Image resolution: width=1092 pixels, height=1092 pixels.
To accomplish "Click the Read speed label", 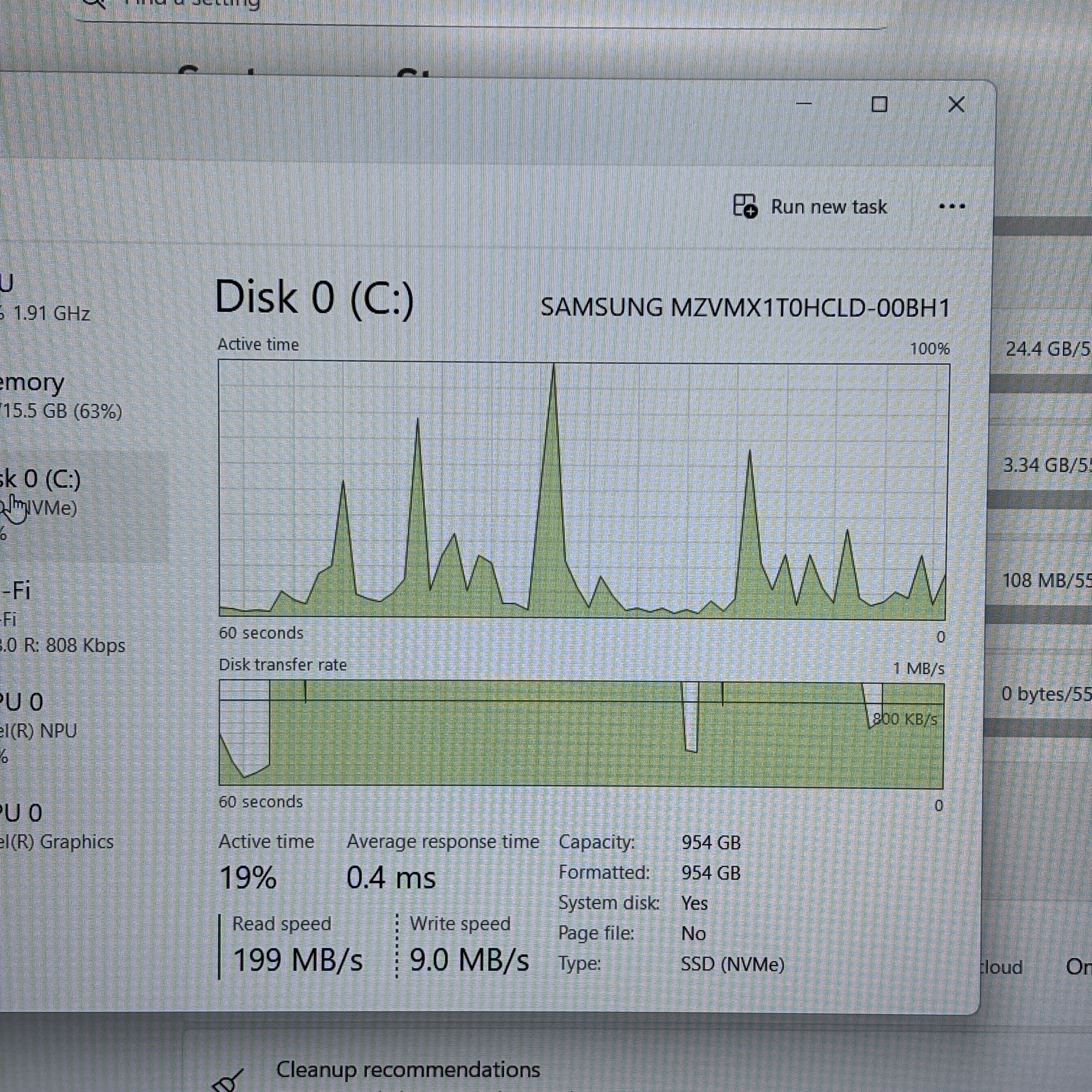I will click(x=281, y=924).
